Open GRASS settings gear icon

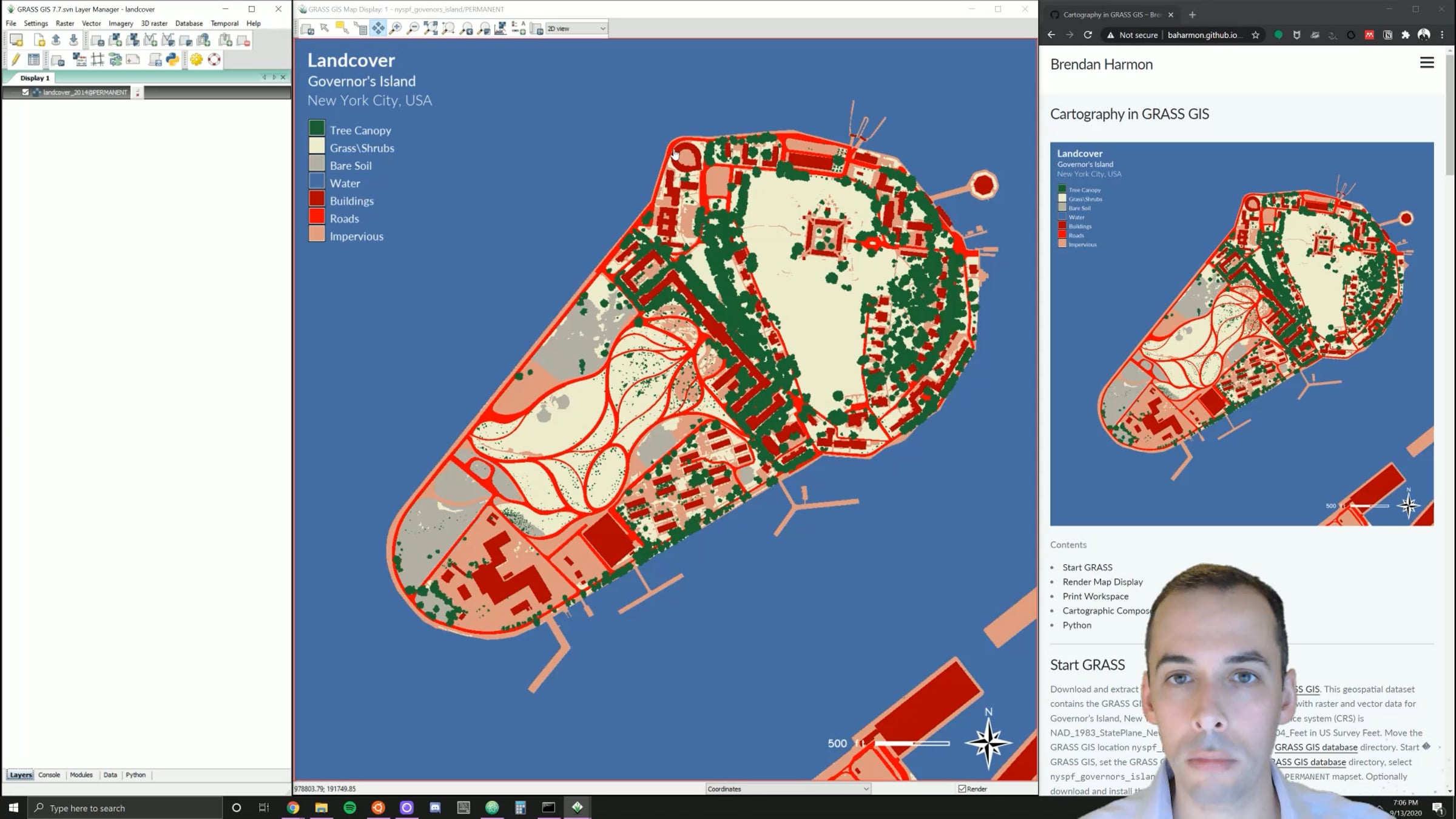tap(196, 59)
